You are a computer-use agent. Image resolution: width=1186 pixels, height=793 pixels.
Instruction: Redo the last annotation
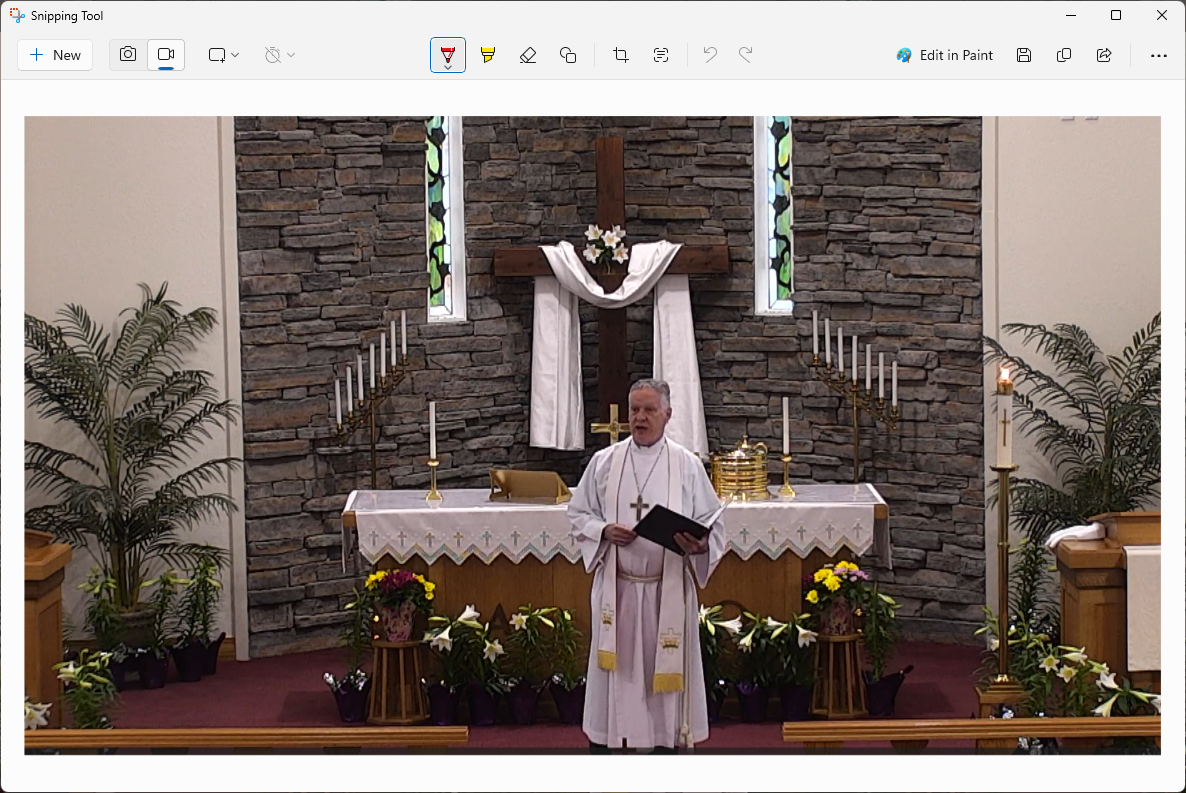pyautogui.click(x=746, y=55)
